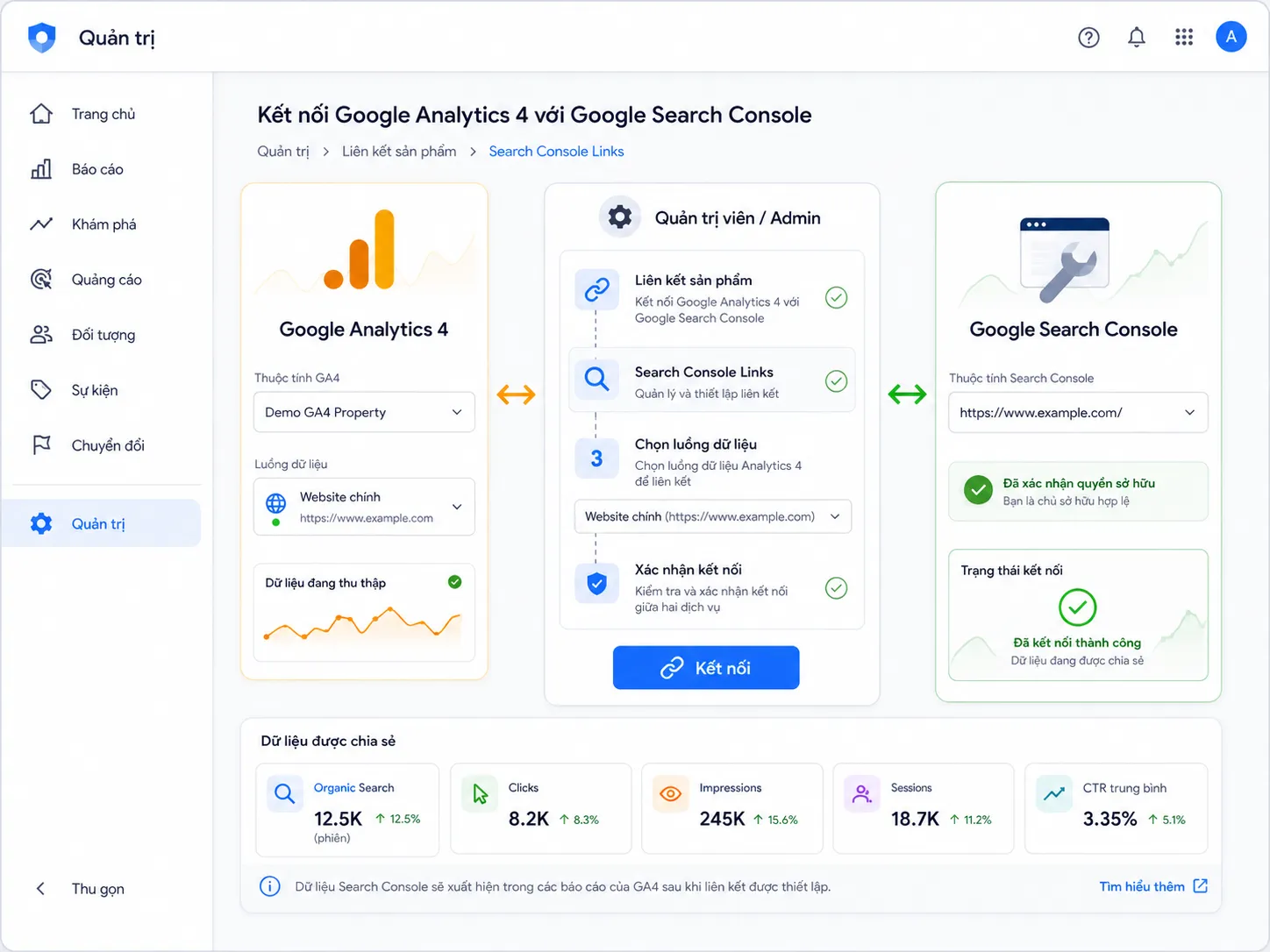The width and height of the screenshot is (1270, 952).
Task: Click the Quảng cáo target icon
Action: [41, 280]
